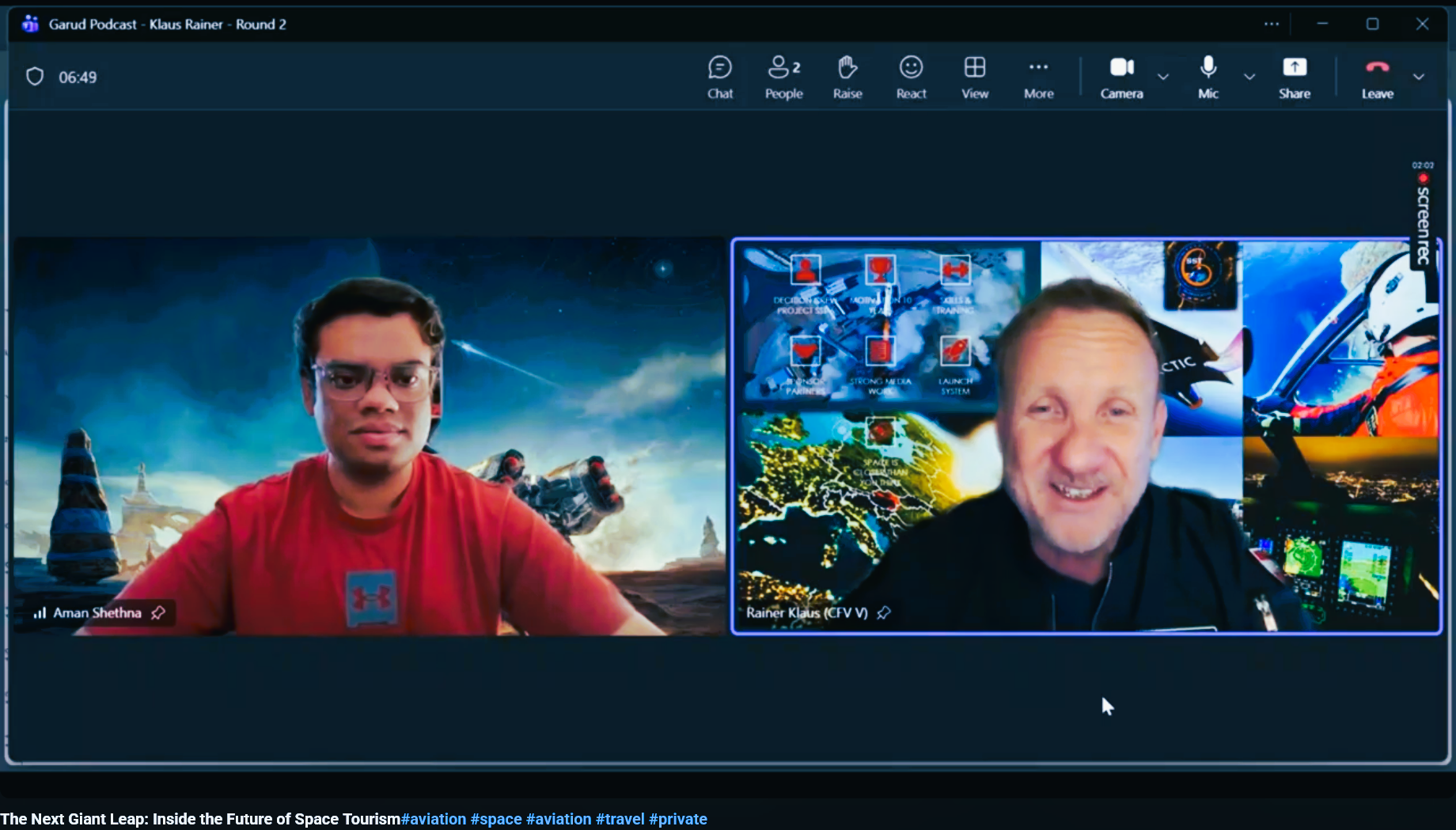
Task: Expand the Leave options arrow
Action: [1418, 77]
